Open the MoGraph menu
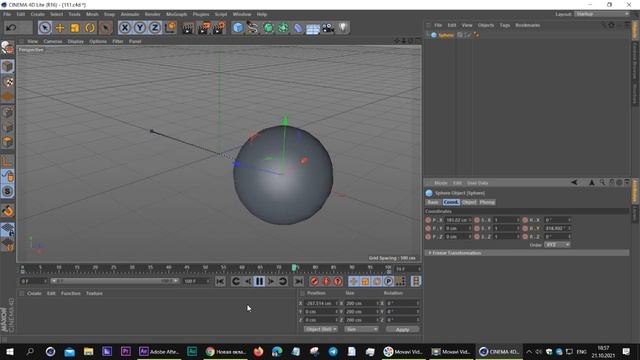 point(176,14)
